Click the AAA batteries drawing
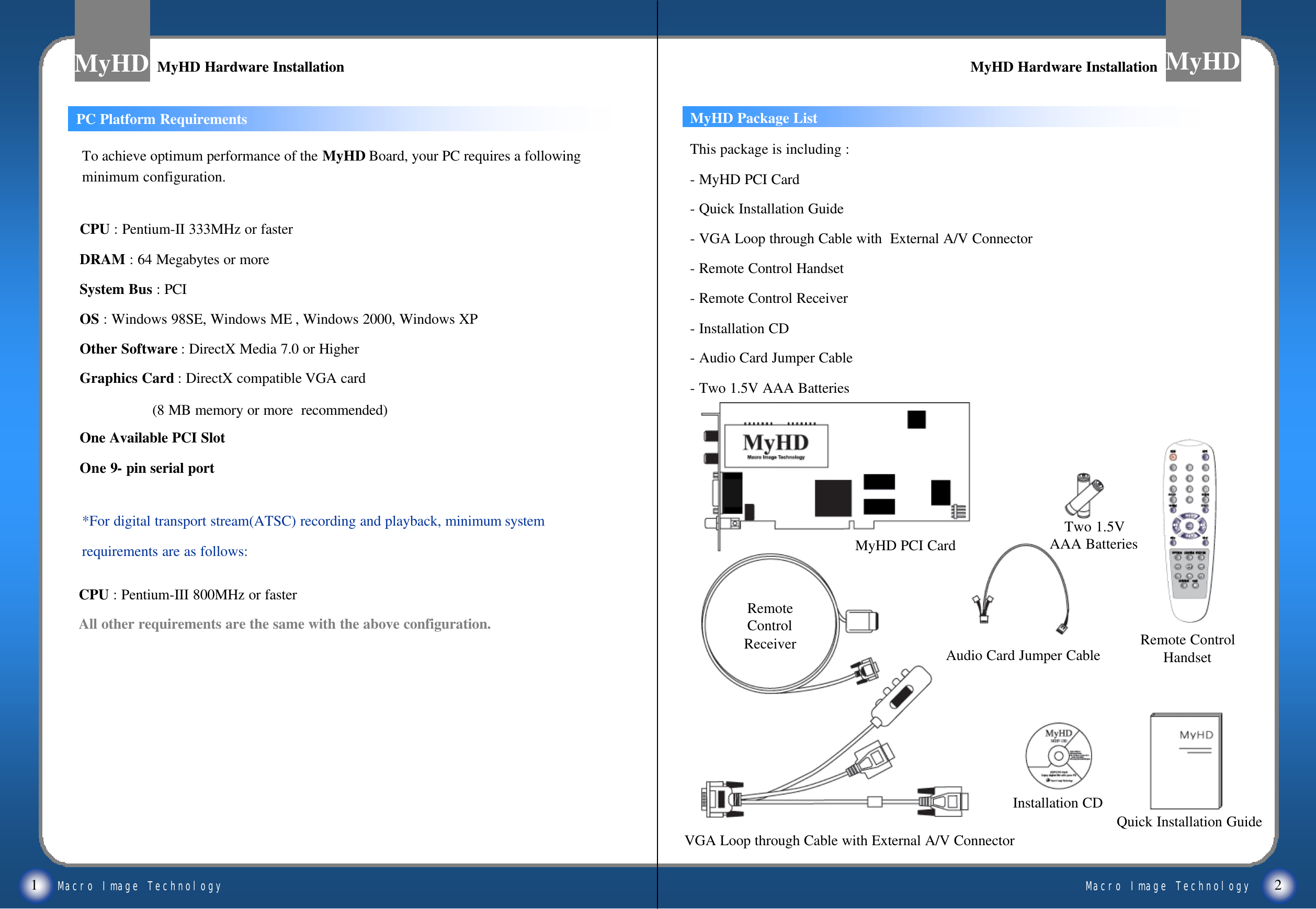 1083,494
